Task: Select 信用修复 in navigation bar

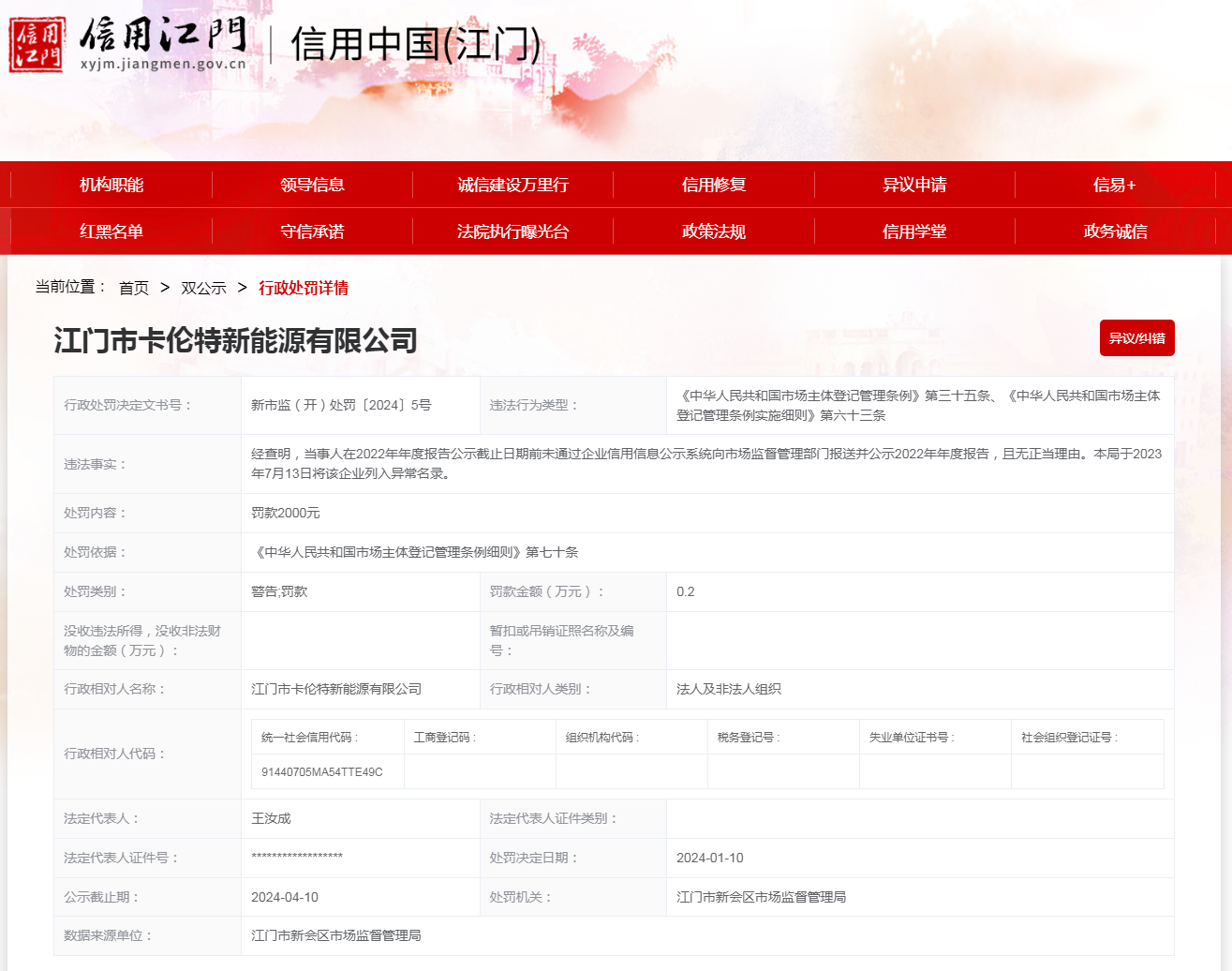Action: click(713, 185)
